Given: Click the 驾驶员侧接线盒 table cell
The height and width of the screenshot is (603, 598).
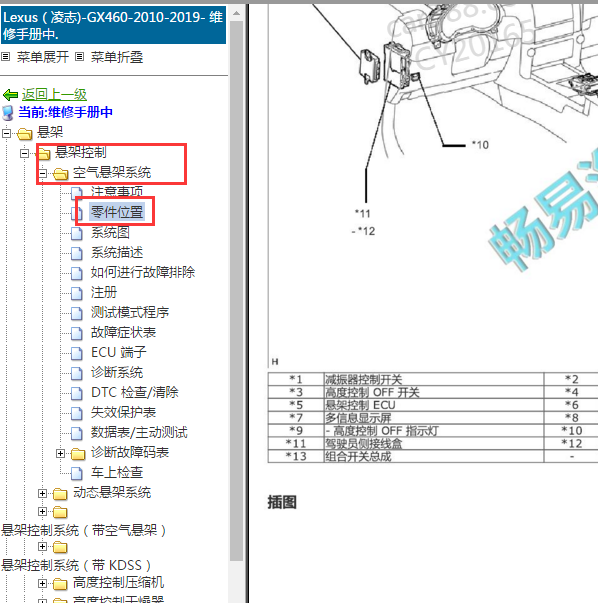Looking at the screenshot, I should pyautogui.click(x=433, y=444).
